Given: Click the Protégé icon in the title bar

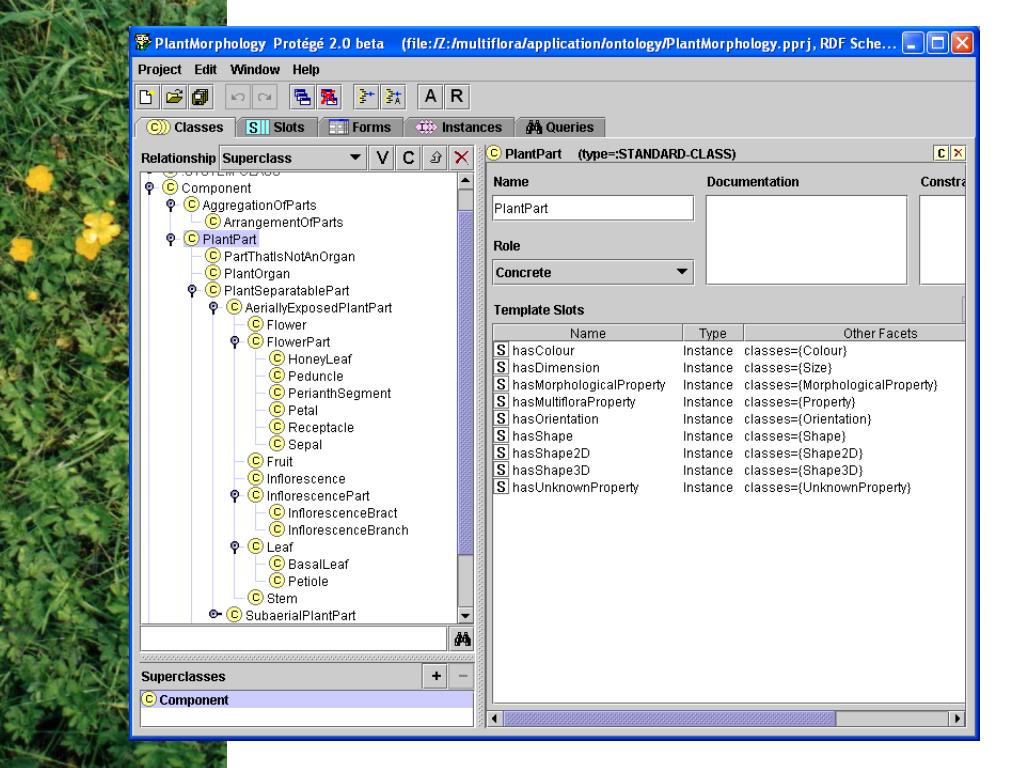Looking at the screenshot, I should (x=143, y=43).
